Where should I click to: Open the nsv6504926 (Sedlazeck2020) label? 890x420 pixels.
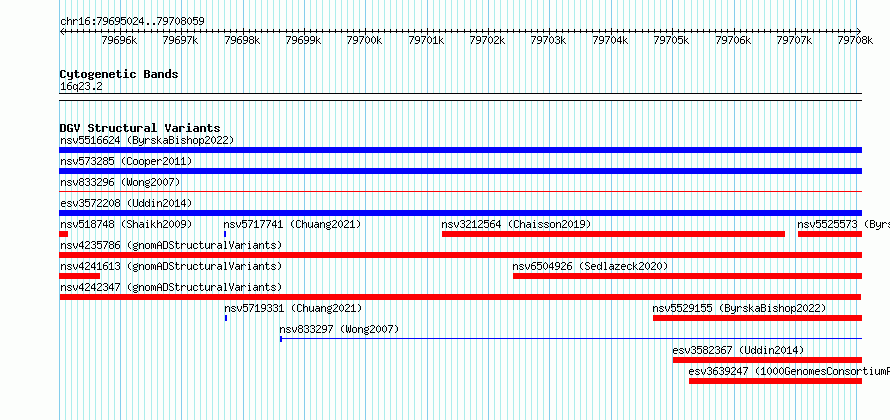point(590,266)
